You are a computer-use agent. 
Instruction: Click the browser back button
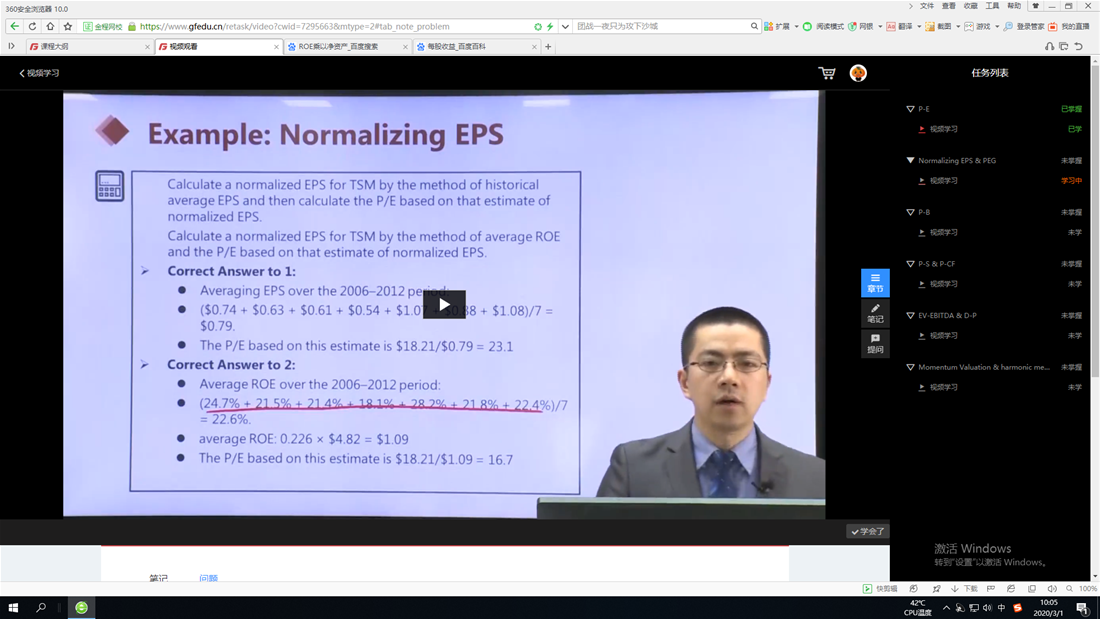(x=14, y=27)
